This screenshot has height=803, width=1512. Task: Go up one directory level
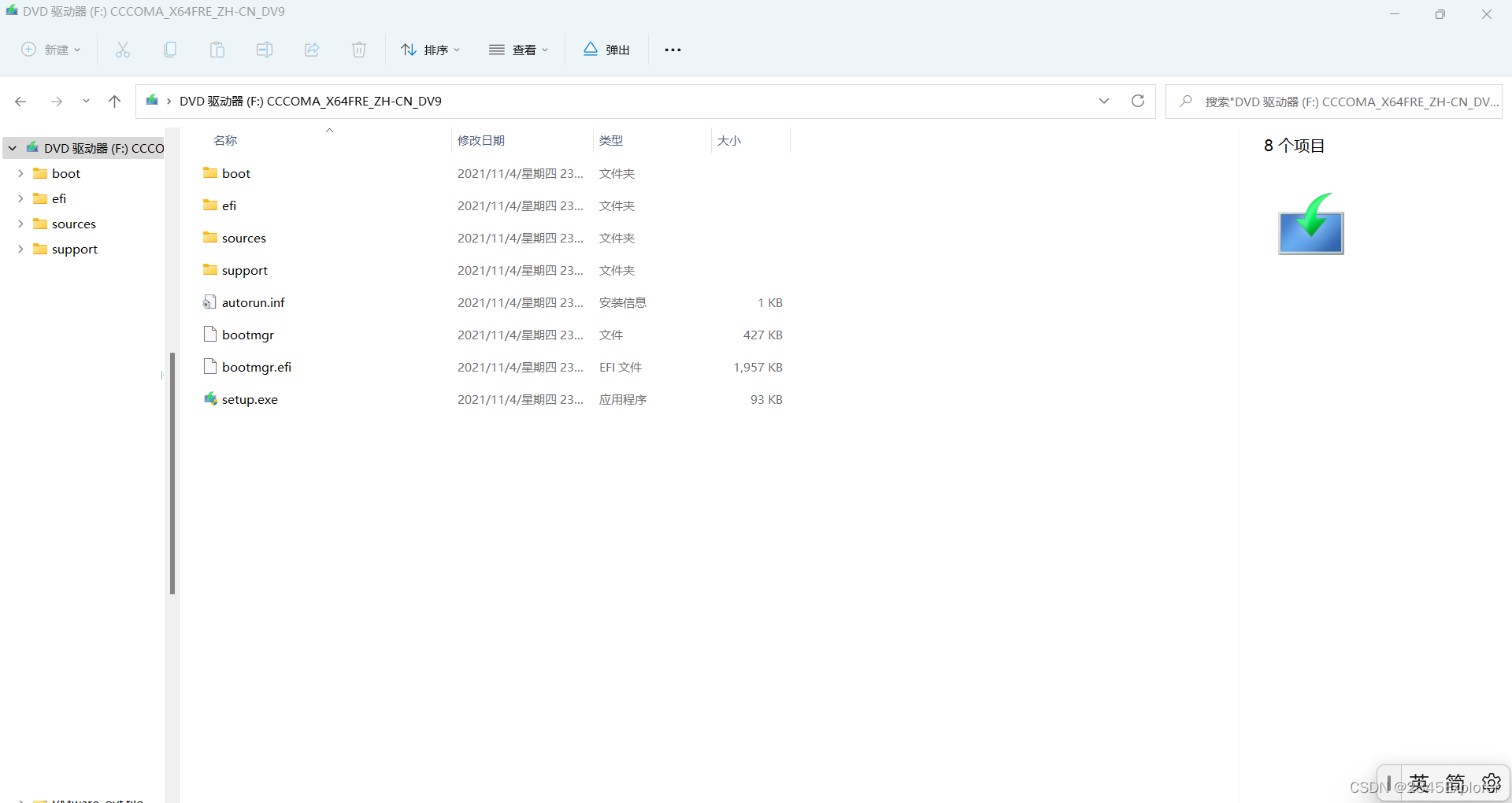[115, 101]
